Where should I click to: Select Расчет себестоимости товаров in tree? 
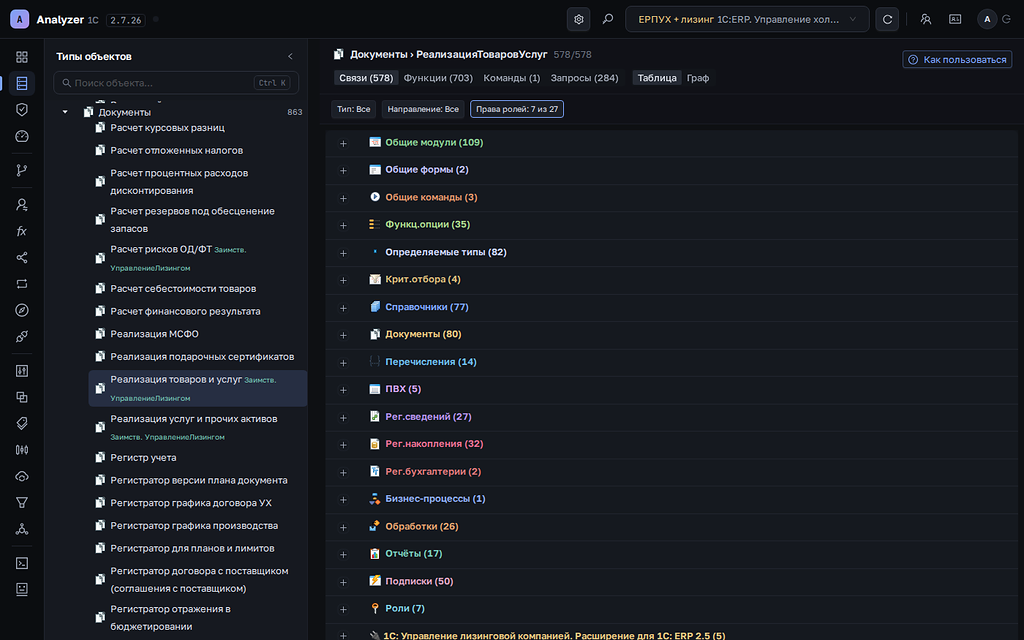(x=183, y=289)
